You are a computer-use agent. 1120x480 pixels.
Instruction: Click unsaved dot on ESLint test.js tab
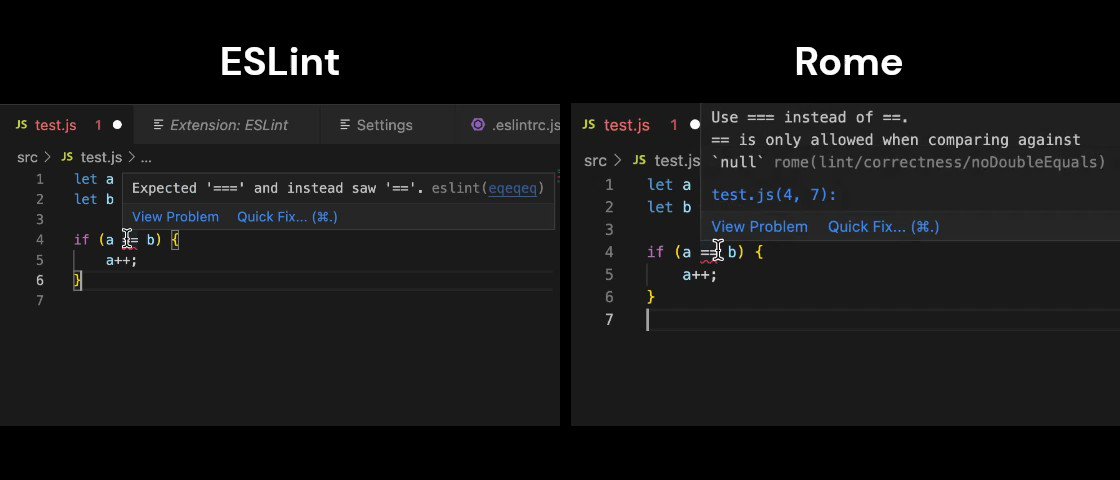click(x=117, y=125)
